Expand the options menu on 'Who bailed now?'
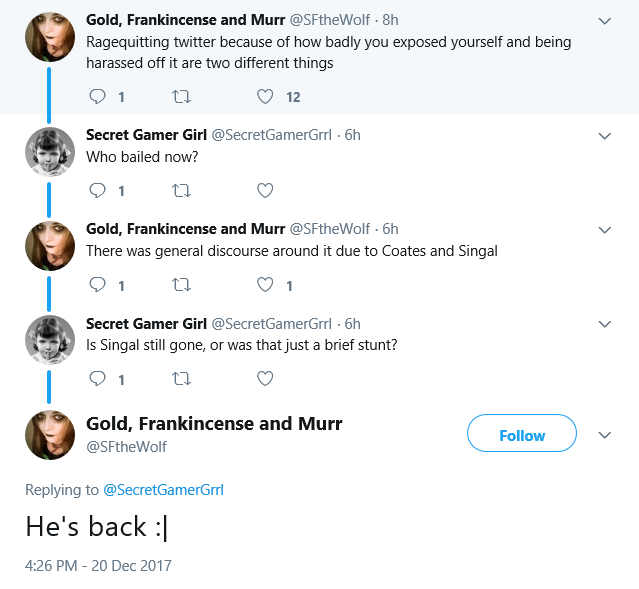The width and height of the screenshot is (639, 589). coord(605,136)
